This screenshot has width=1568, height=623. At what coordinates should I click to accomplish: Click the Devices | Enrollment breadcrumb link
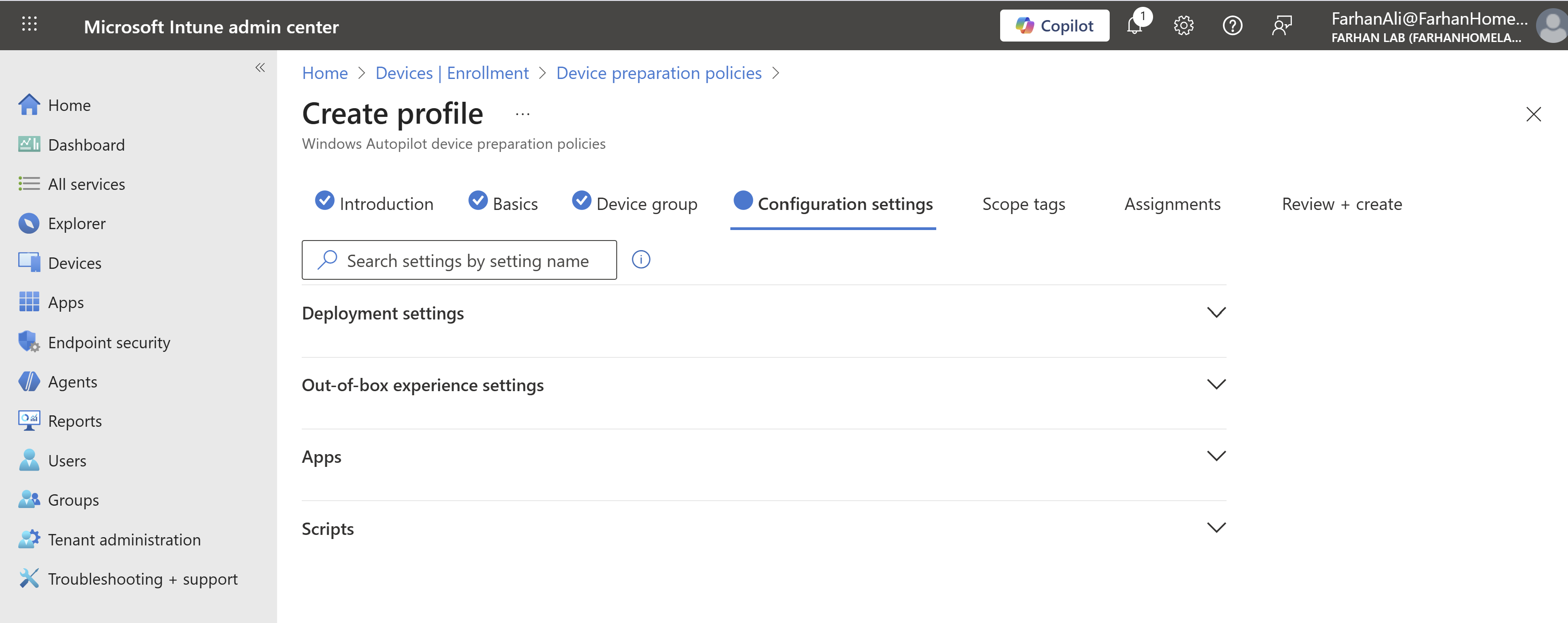click(x=451, y=73)
